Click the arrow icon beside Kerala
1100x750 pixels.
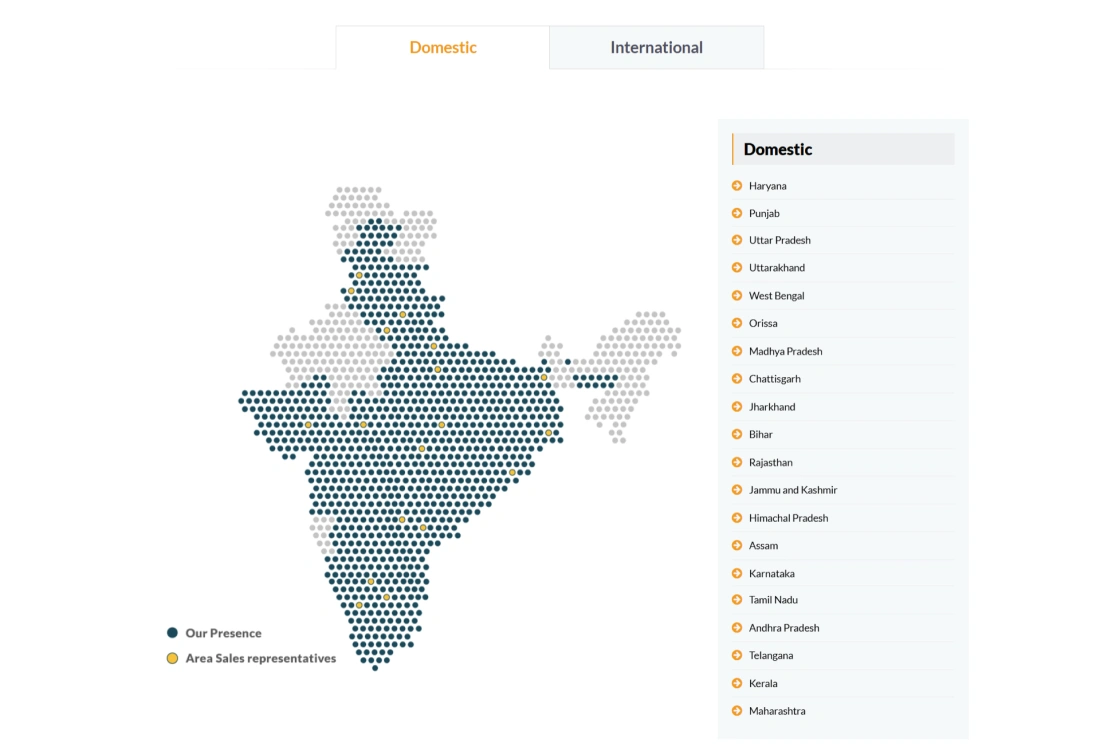(x=737, y=683)
